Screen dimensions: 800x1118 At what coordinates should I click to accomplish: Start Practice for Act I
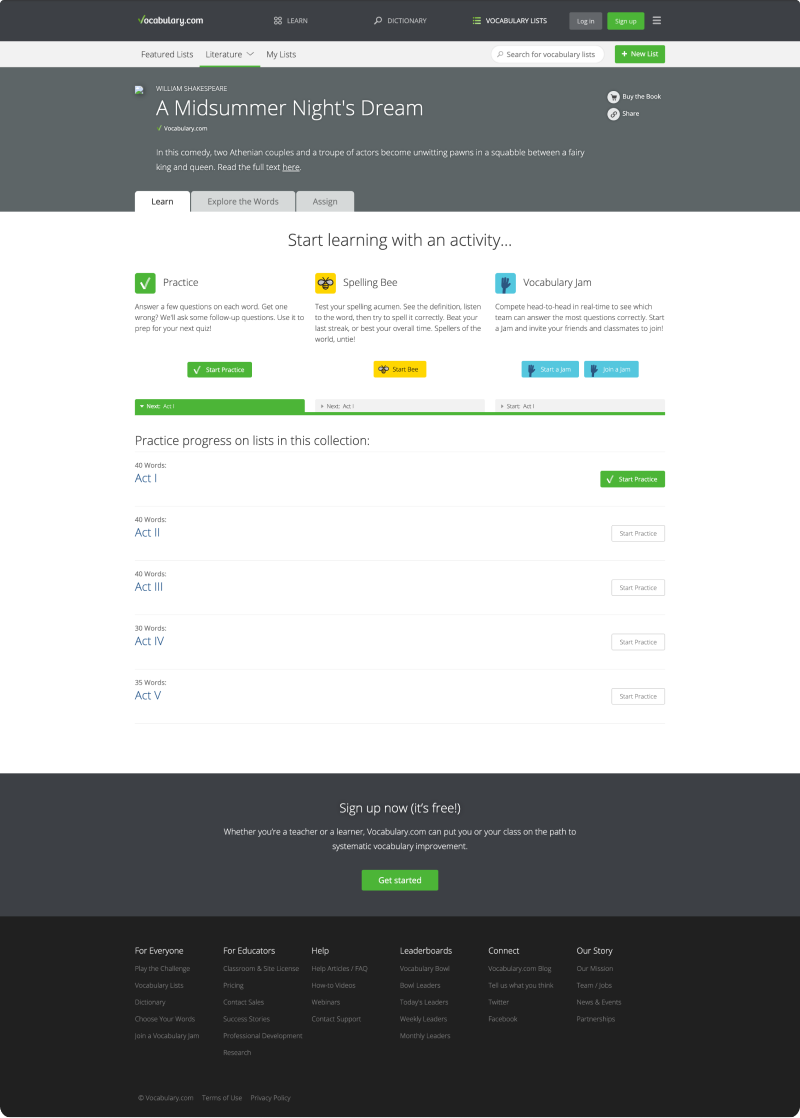[x=632, y=479]
